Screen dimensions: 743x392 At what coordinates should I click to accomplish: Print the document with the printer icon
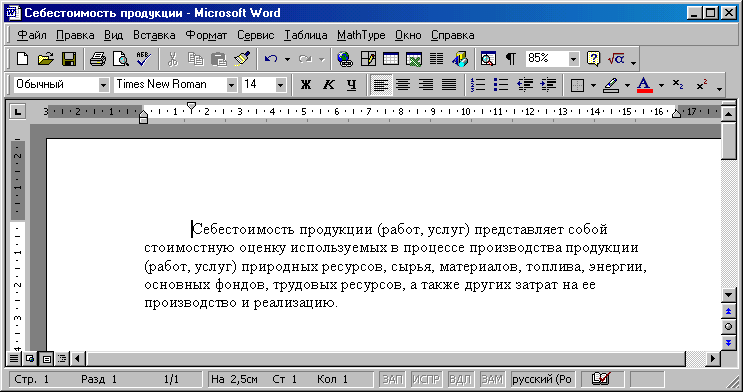click(x=98, y=59)
